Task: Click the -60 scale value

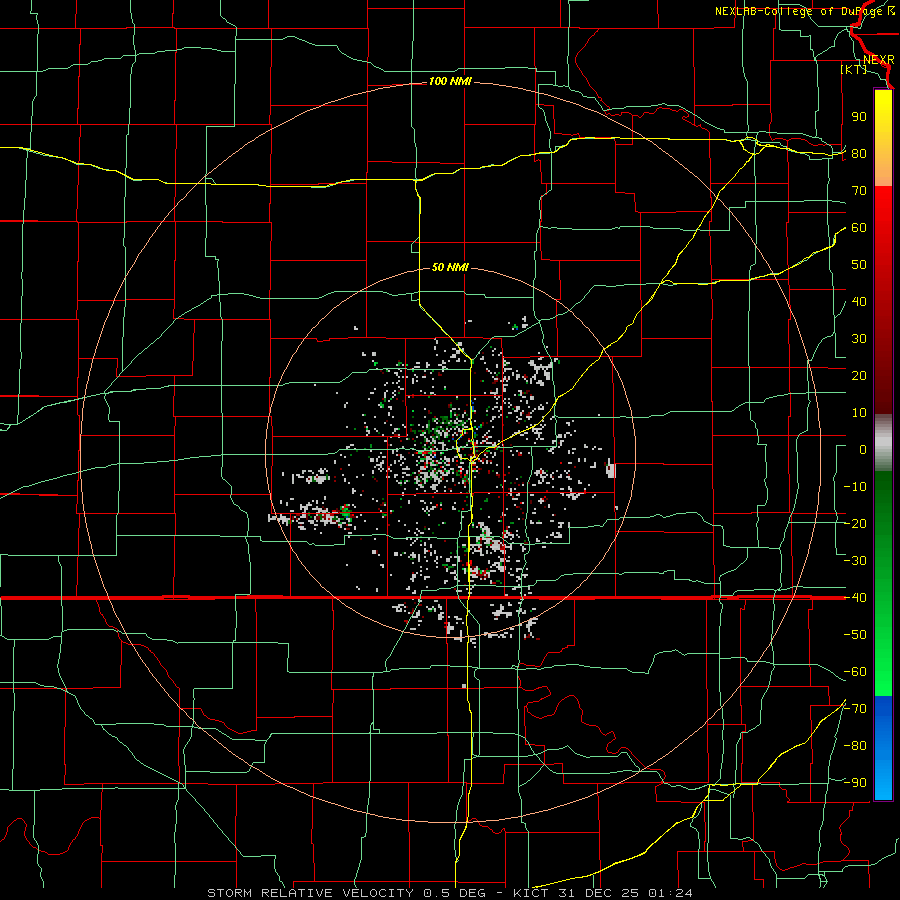Action: [x=855, y=672]
